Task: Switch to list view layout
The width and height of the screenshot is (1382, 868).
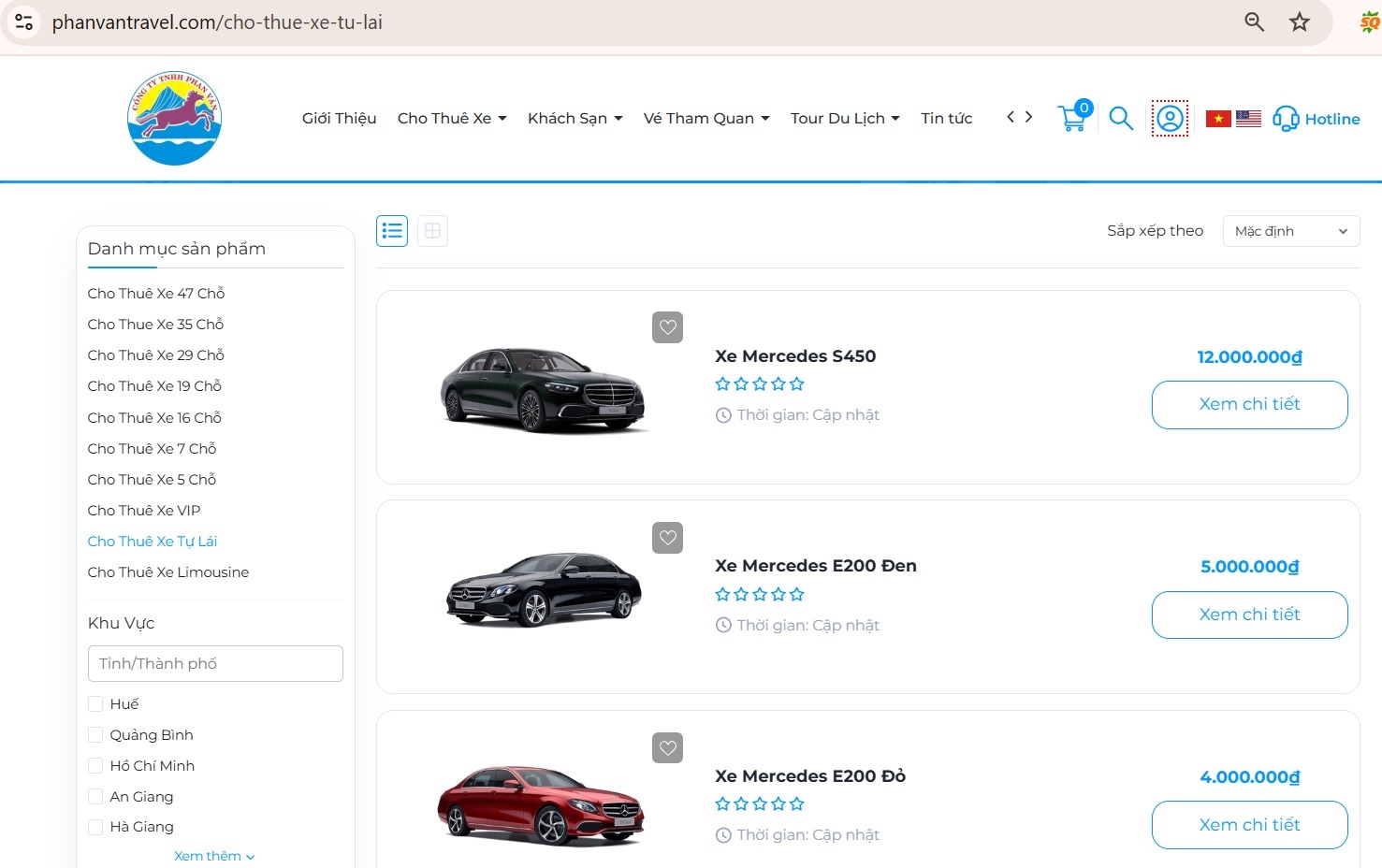Action: (392, 231)
